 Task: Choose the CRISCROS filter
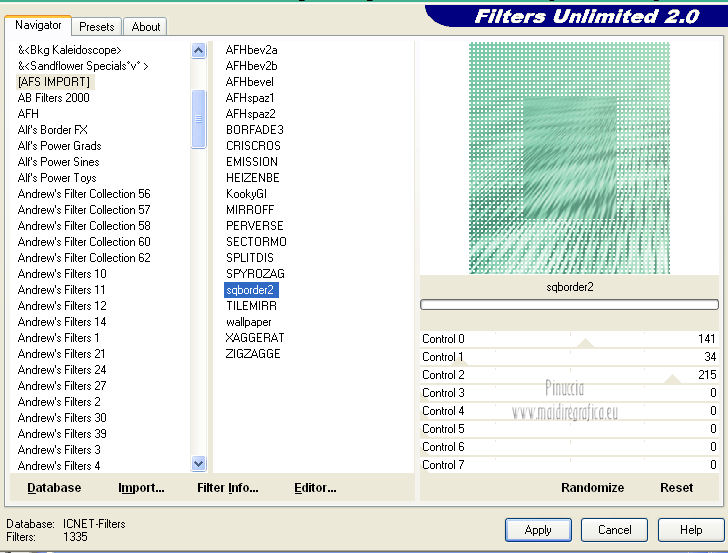coord(254,146)
